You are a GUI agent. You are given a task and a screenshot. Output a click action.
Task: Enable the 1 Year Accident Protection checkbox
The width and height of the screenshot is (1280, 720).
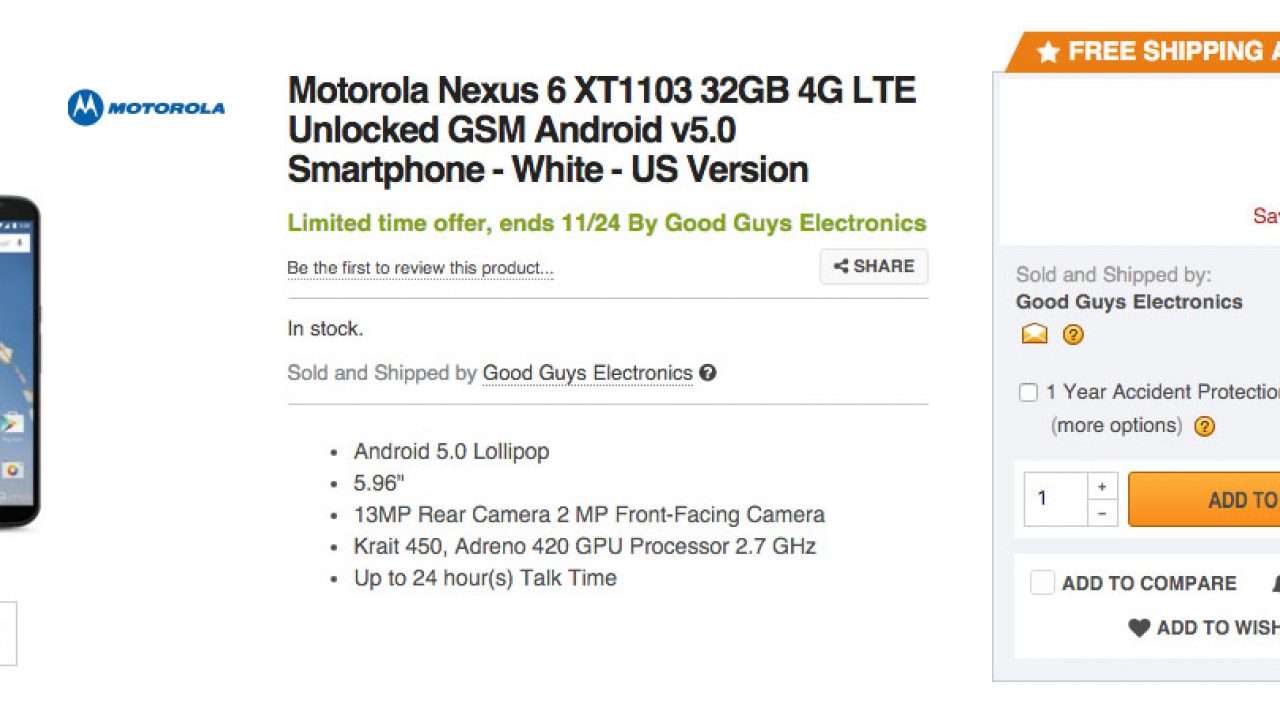pos(1028,392)
